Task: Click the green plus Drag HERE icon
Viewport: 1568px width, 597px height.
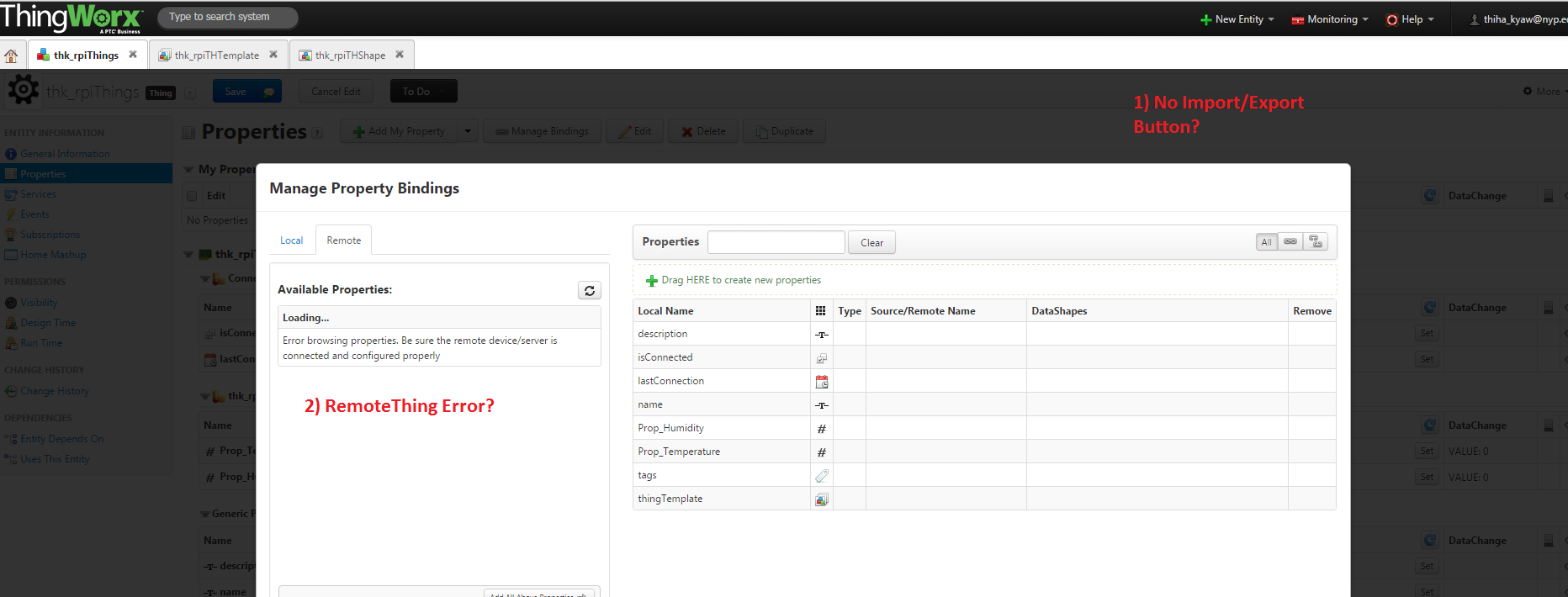Action: tap(651, 281)
